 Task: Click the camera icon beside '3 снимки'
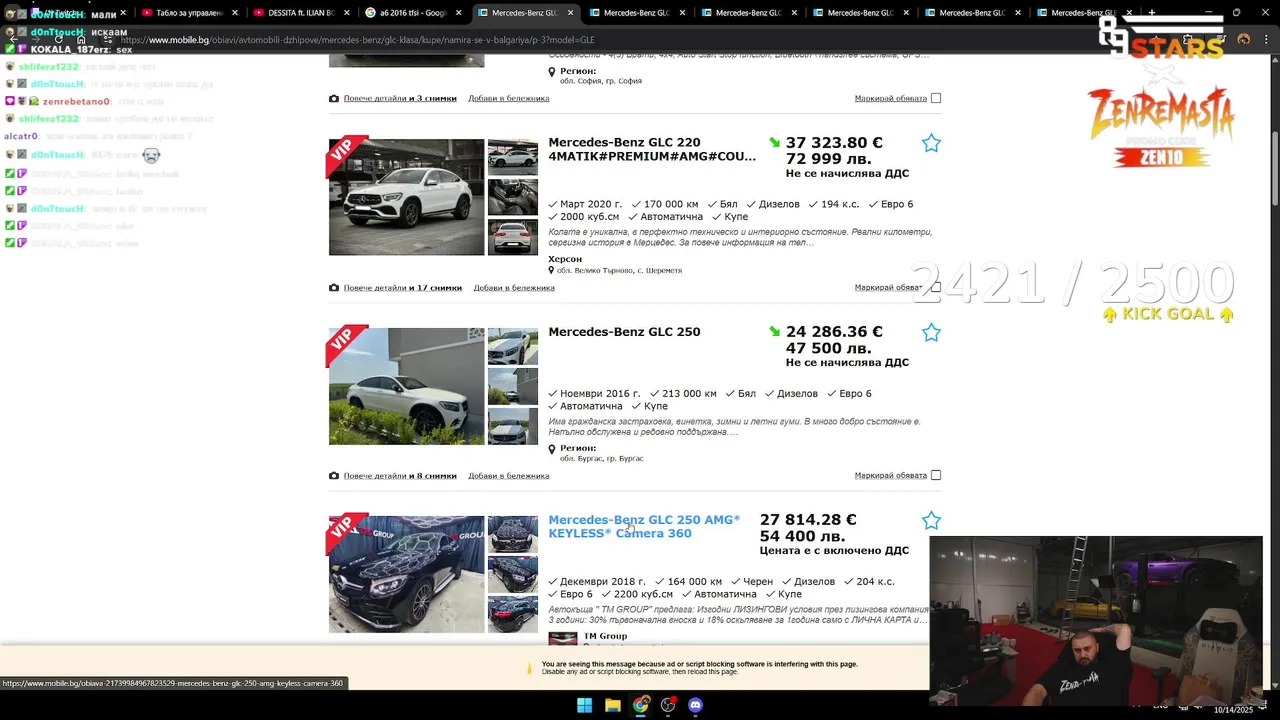click(334, 99)
